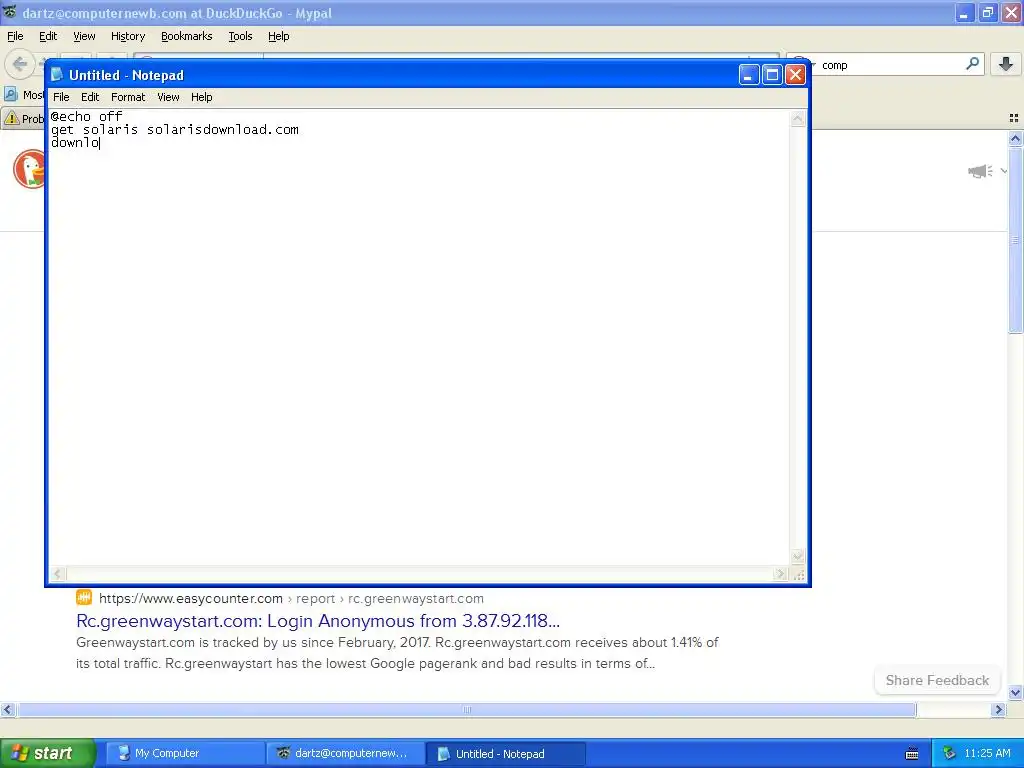The width and height of the screenshot is (1024, 768).
Task: Click the DuckDuckGo duck logo
Action: coord(29,168)
